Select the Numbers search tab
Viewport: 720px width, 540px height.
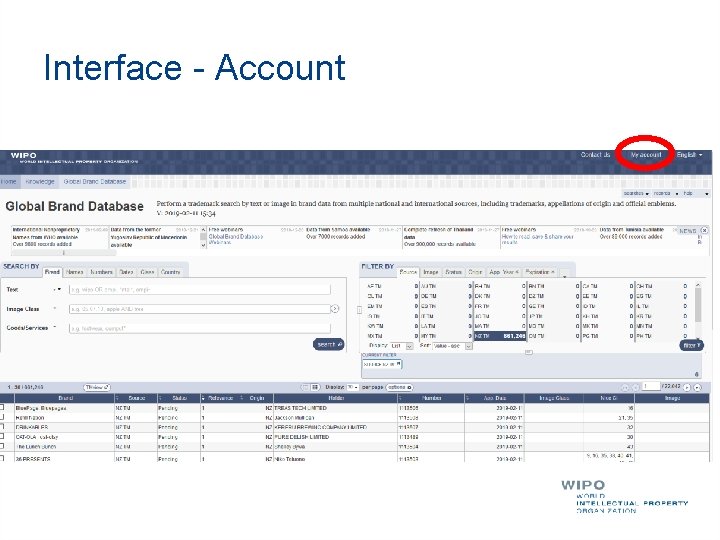pos(101,272)
